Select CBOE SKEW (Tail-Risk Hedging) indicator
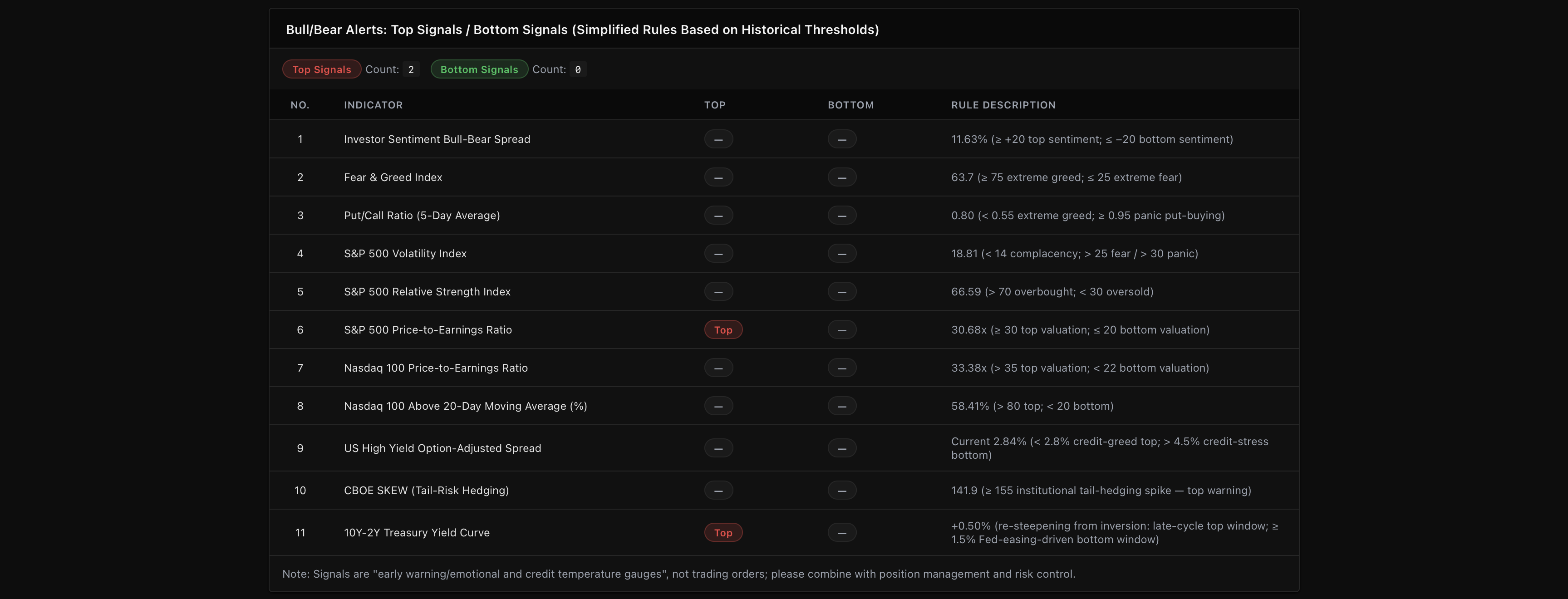Image resolution: width=1568 pixels, height=599 pixels. tap(426, 490)
